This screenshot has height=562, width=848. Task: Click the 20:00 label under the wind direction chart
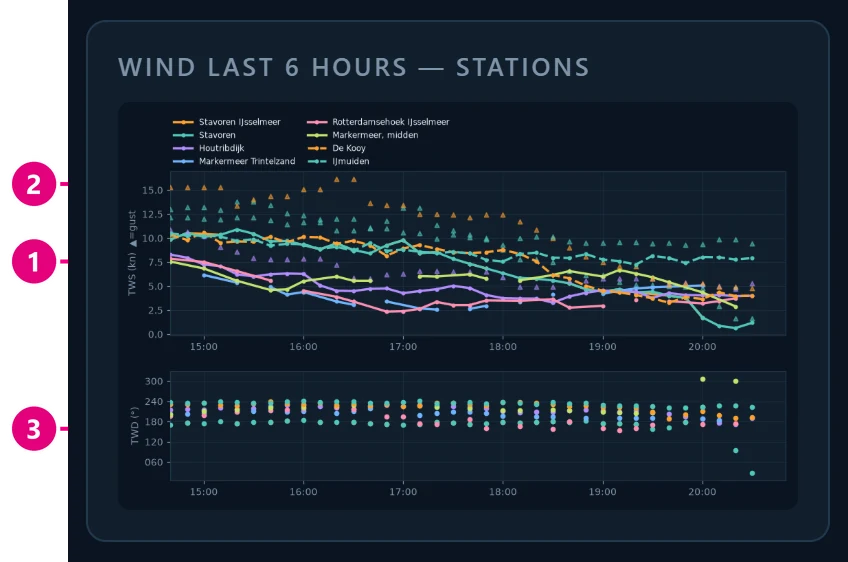coord(702,492)
